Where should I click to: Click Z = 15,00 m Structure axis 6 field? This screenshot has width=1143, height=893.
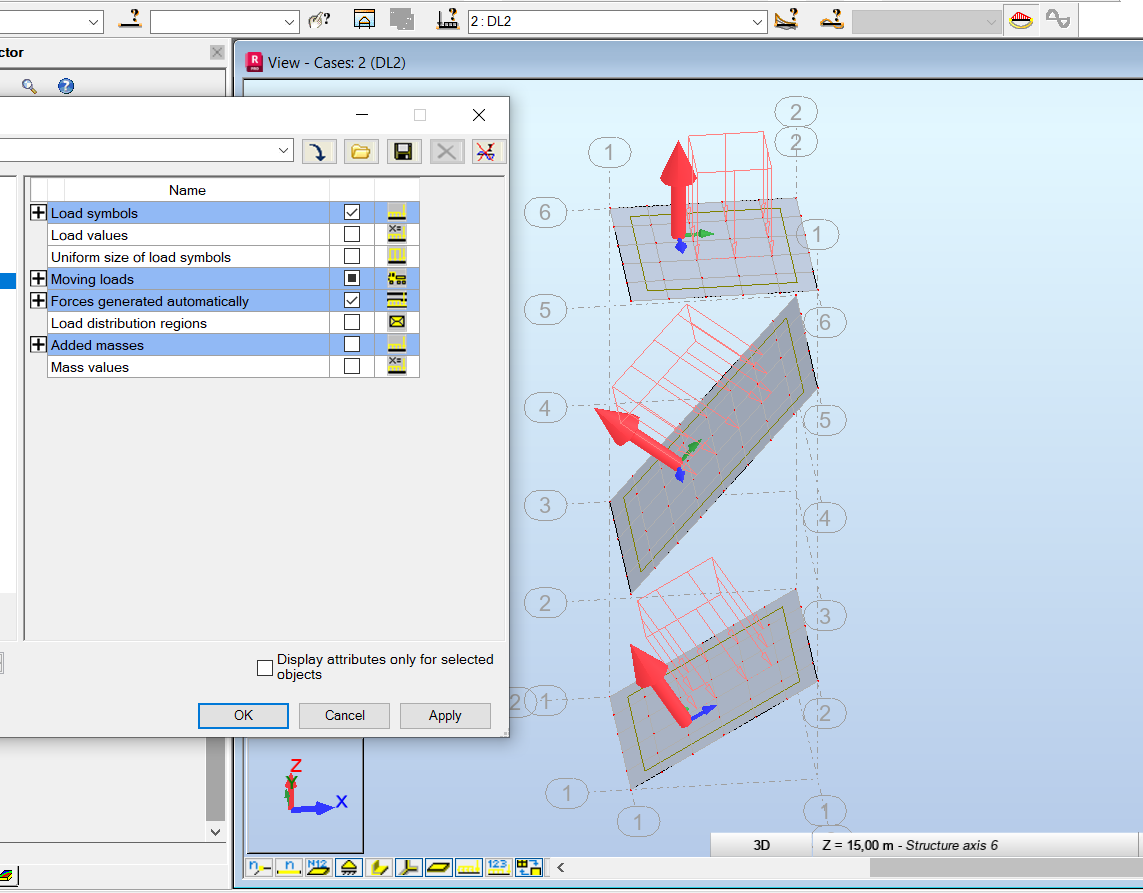point(975,845)
